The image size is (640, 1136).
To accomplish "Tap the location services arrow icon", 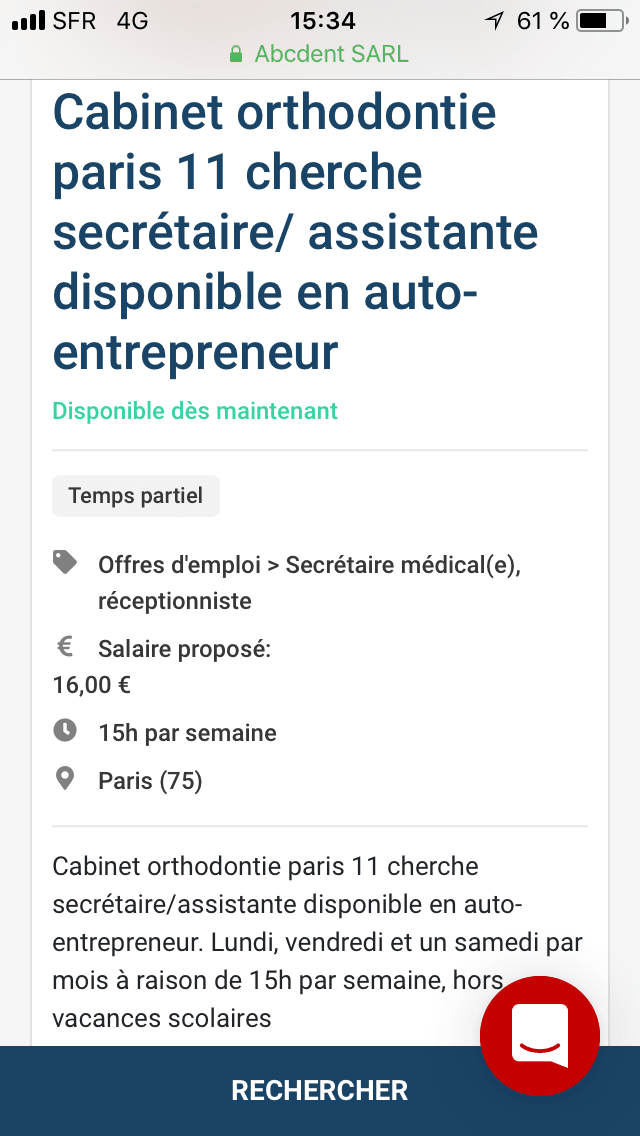I will tap(494, 20).
